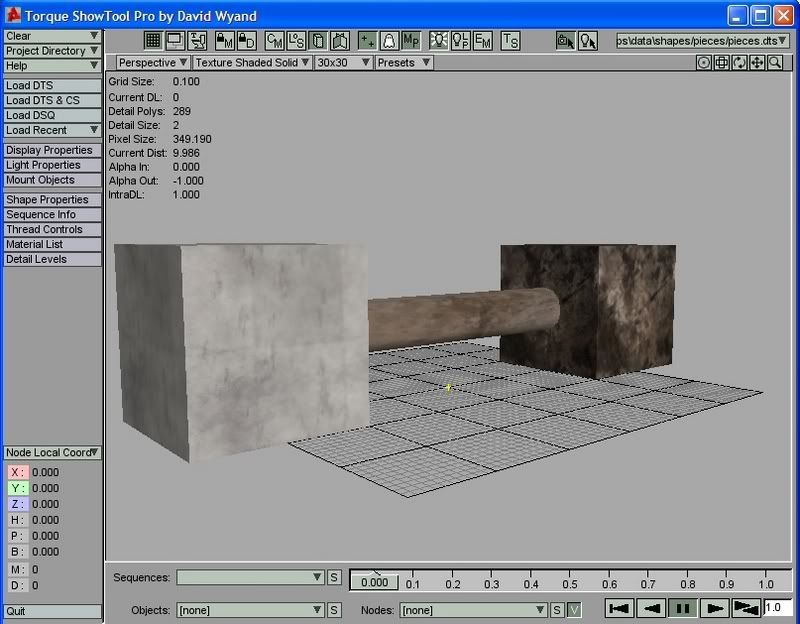The image size is (800, 624).
Task: Click the four-arrow pan view icon
Action: [757, 62]
